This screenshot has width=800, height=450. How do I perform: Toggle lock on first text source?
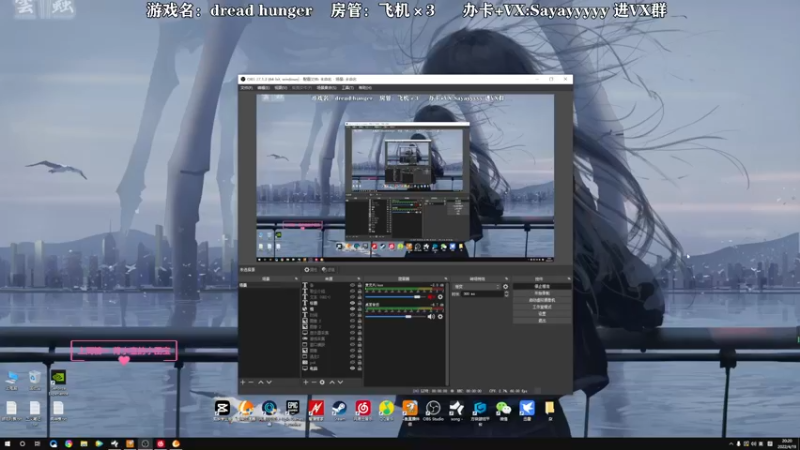tap(360, 285)
